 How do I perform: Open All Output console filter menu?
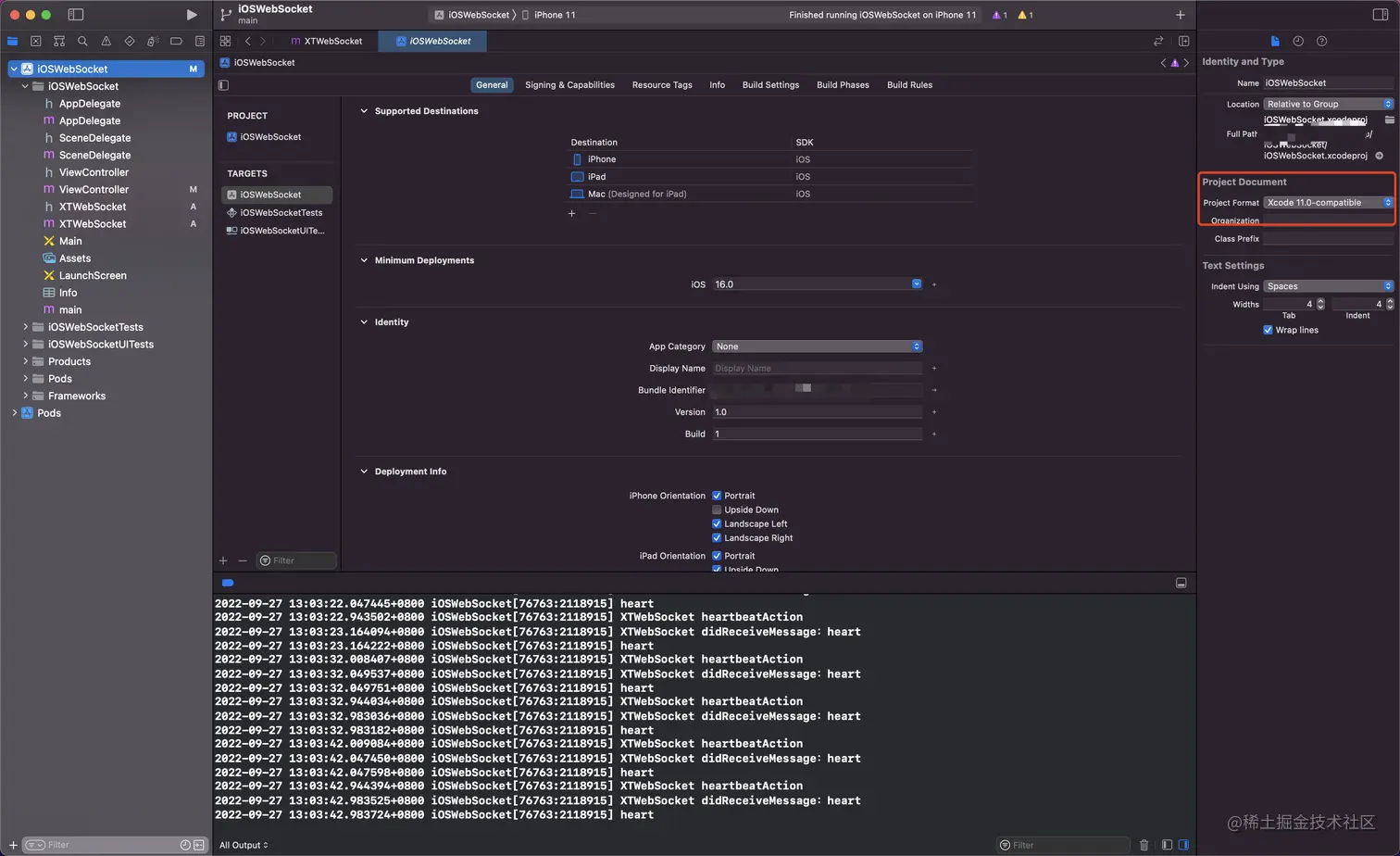[x=244, y=845]
